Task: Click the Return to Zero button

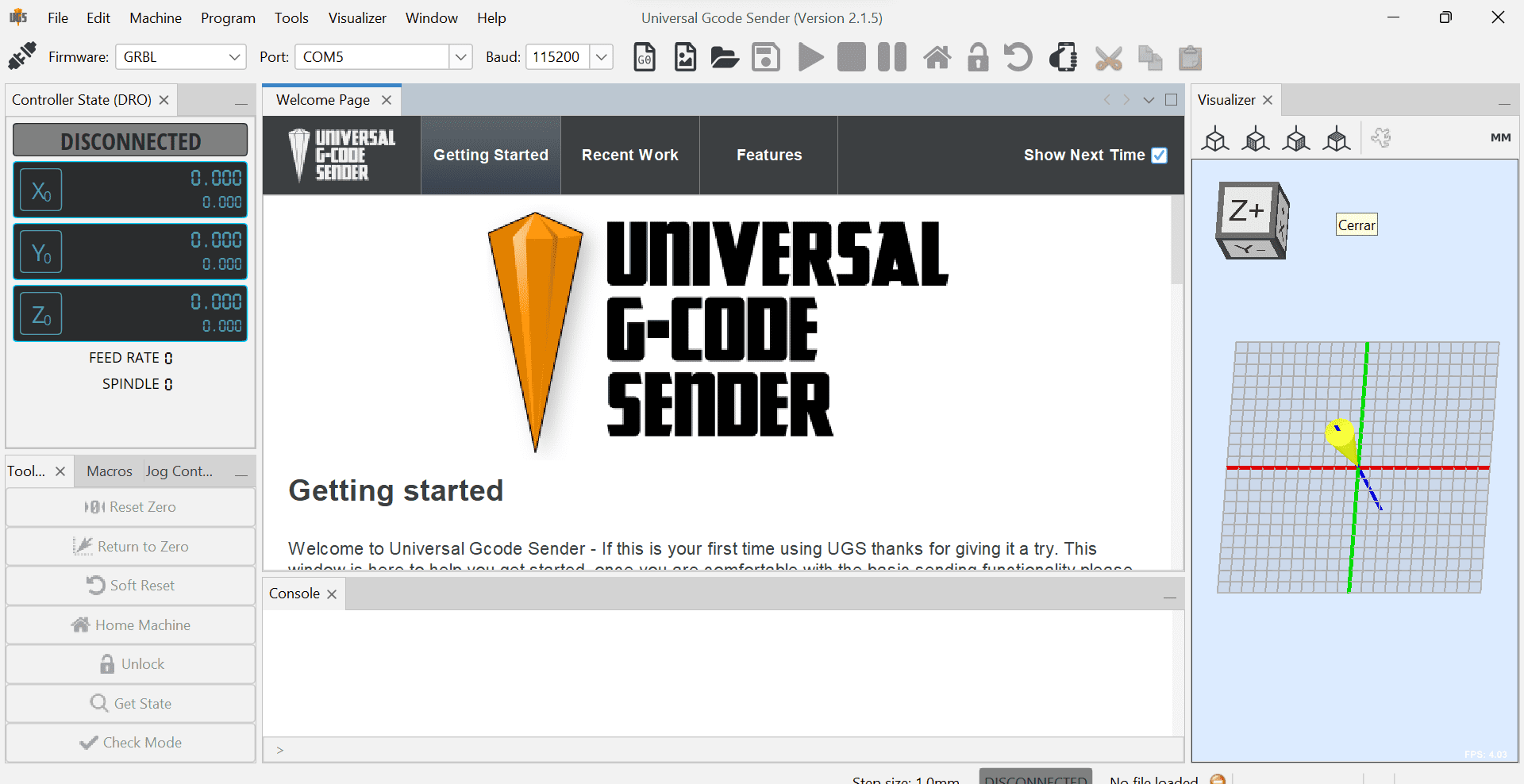Action: pyautogui.click(x=130, y=547)
